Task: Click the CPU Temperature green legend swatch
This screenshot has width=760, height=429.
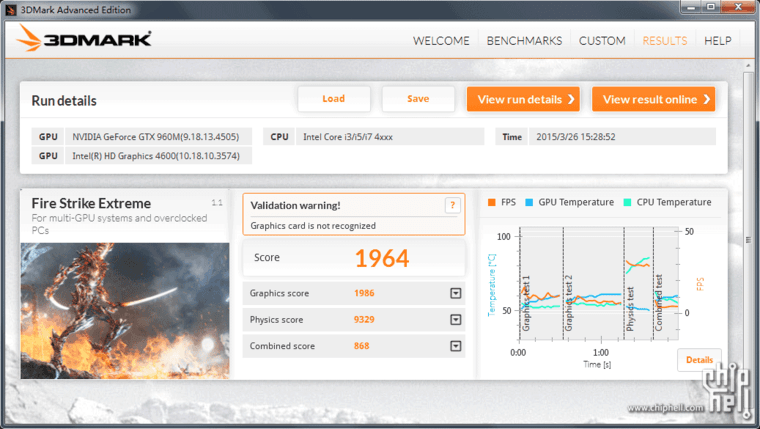Action: pos(627,203)
